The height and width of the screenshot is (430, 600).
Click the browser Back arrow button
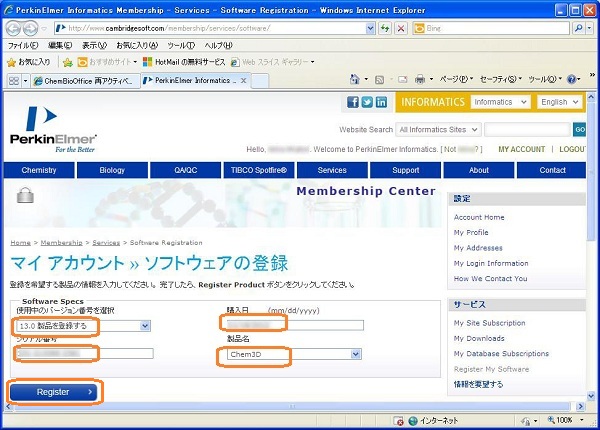(14, 28)
